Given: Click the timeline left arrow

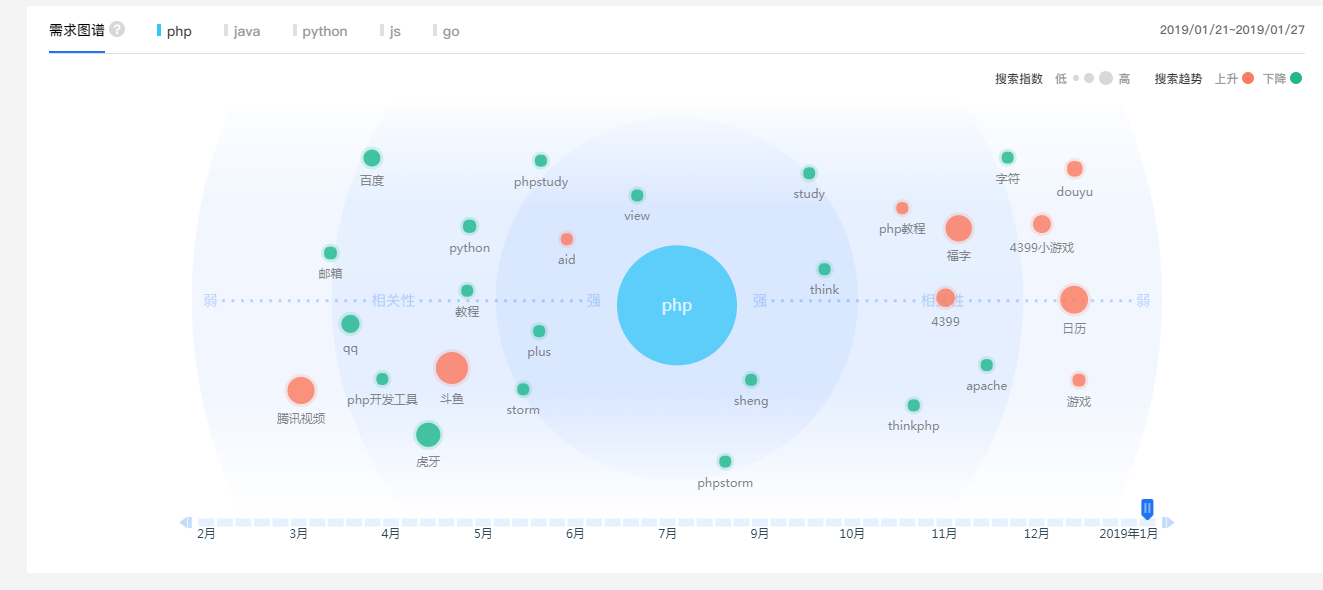Looking at the screenshot, I should (x=185, y=522).
